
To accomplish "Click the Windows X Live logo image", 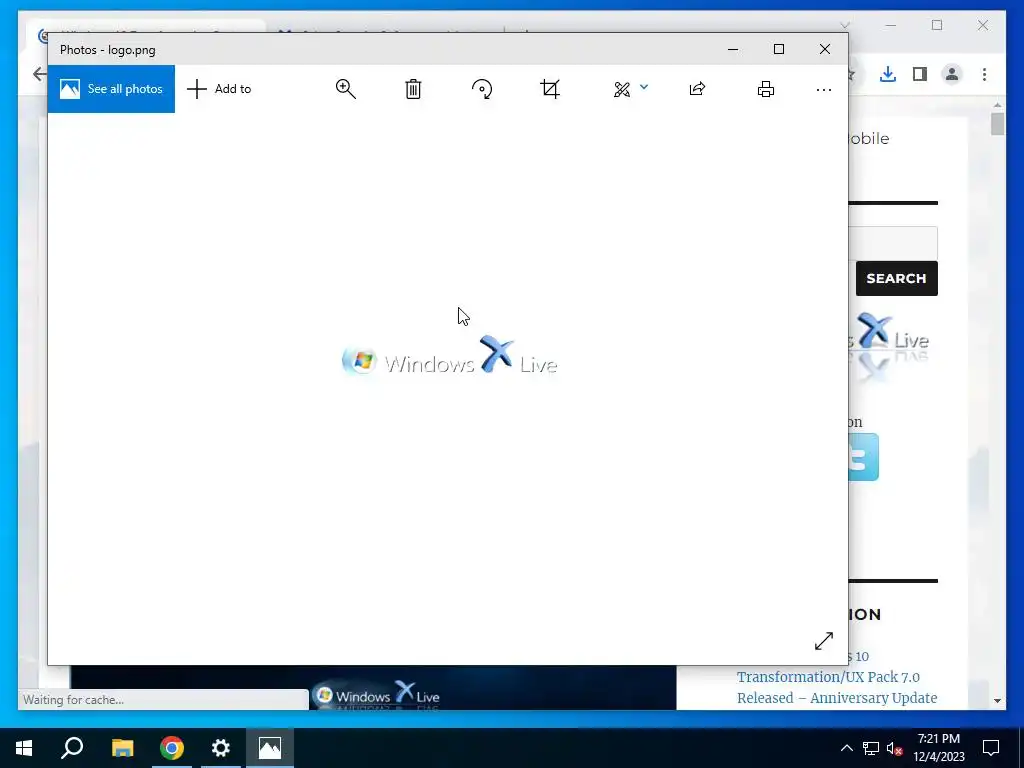I will (450, 355).
